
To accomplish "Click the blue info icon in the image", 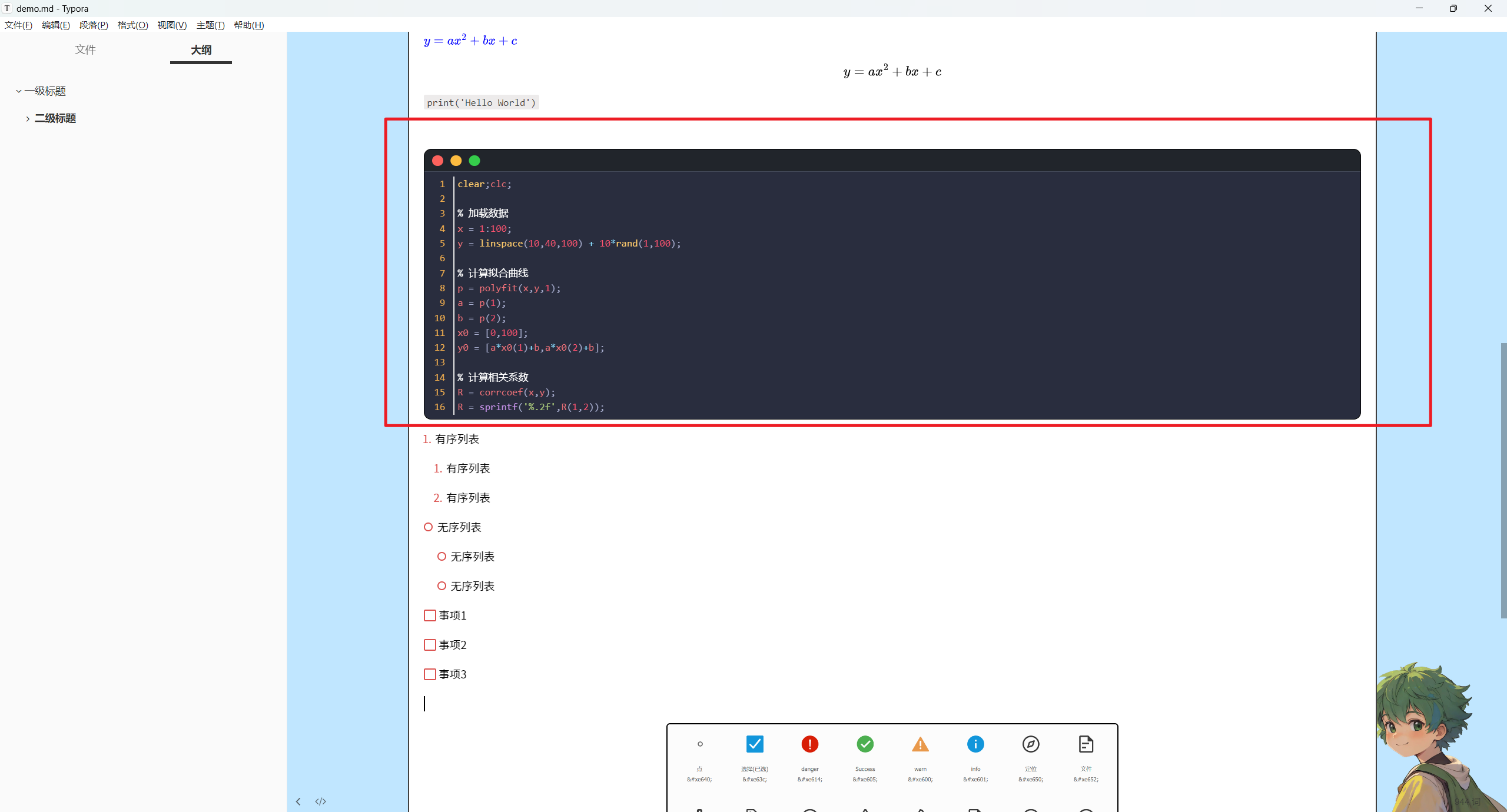I will (975, 744).
